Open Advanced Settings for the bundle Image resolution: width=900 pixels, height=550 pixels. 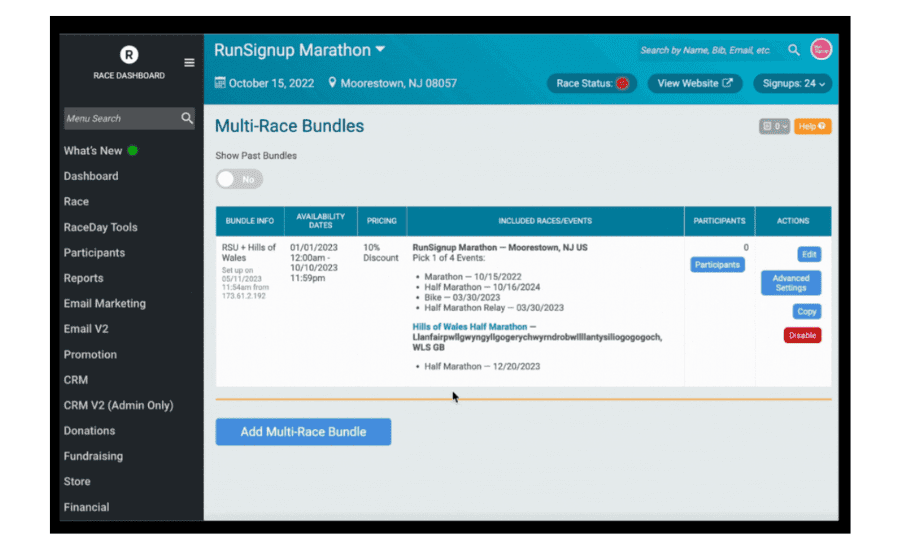(x=790, y=283)
